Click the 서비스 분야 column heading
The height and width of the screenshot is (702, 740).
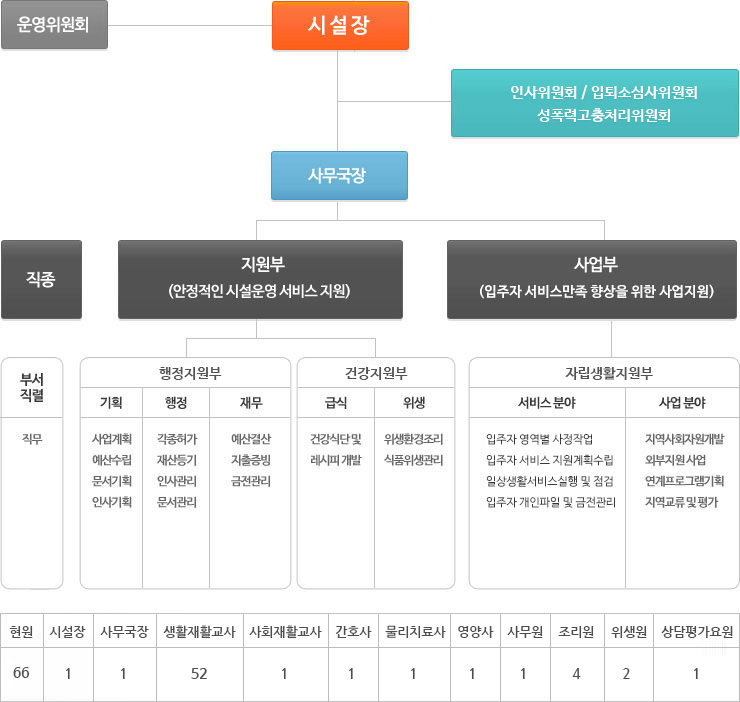(x=546, y=403)
